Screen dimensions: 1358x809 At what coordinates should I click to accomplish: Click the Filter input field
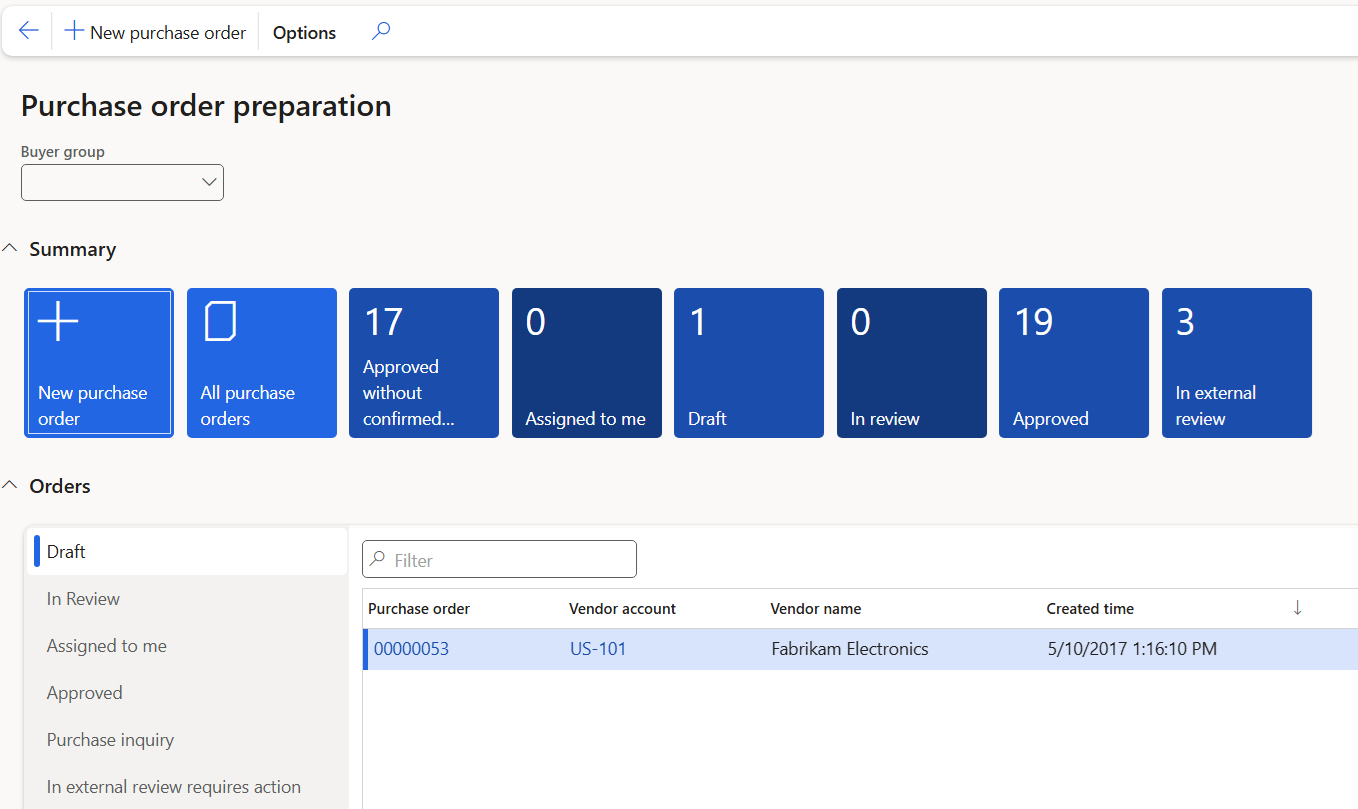click(510, 560)
